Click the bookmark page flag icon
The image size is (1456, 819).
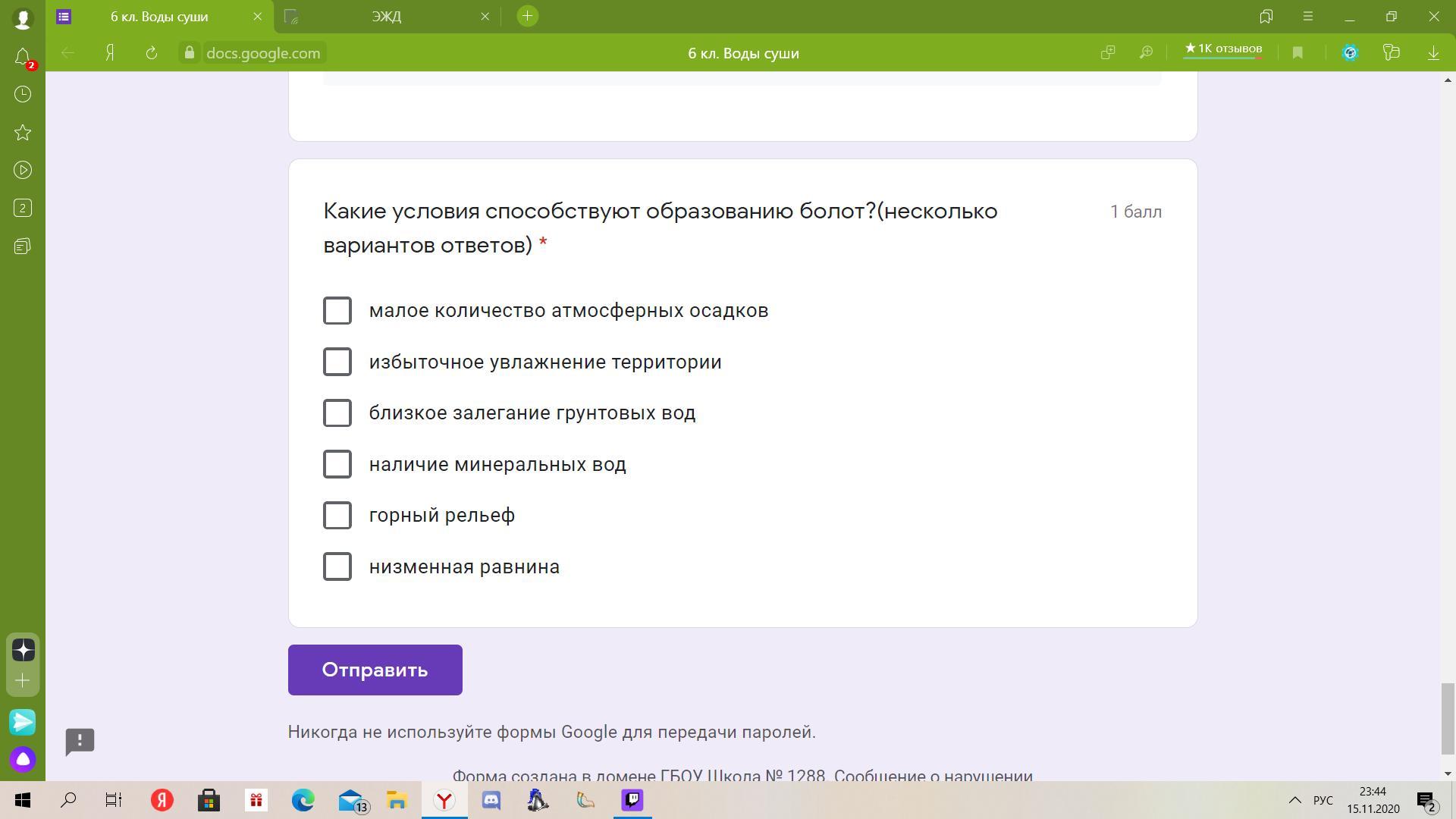1298,53
